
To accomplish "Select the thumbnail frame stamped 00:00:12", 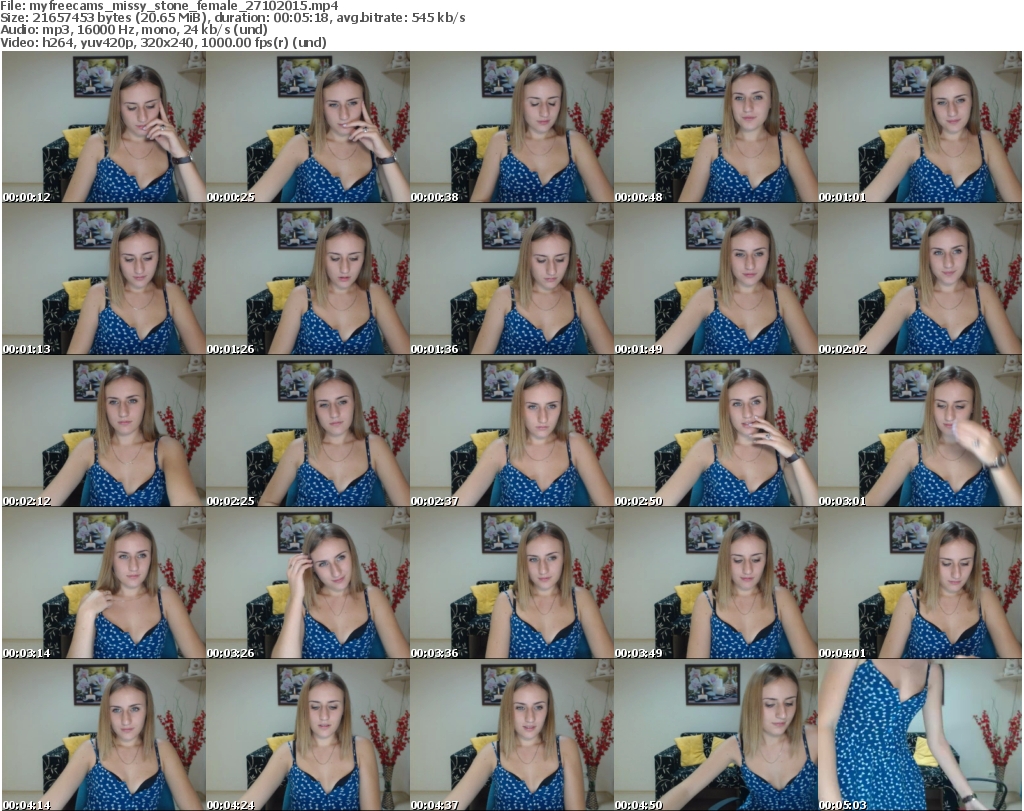I will [x=104, y=127].
